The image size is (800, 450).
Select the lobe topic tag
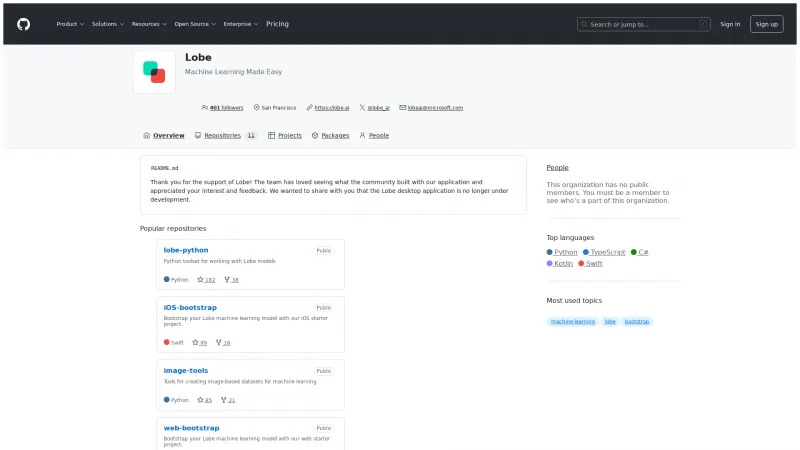[610, 321]
